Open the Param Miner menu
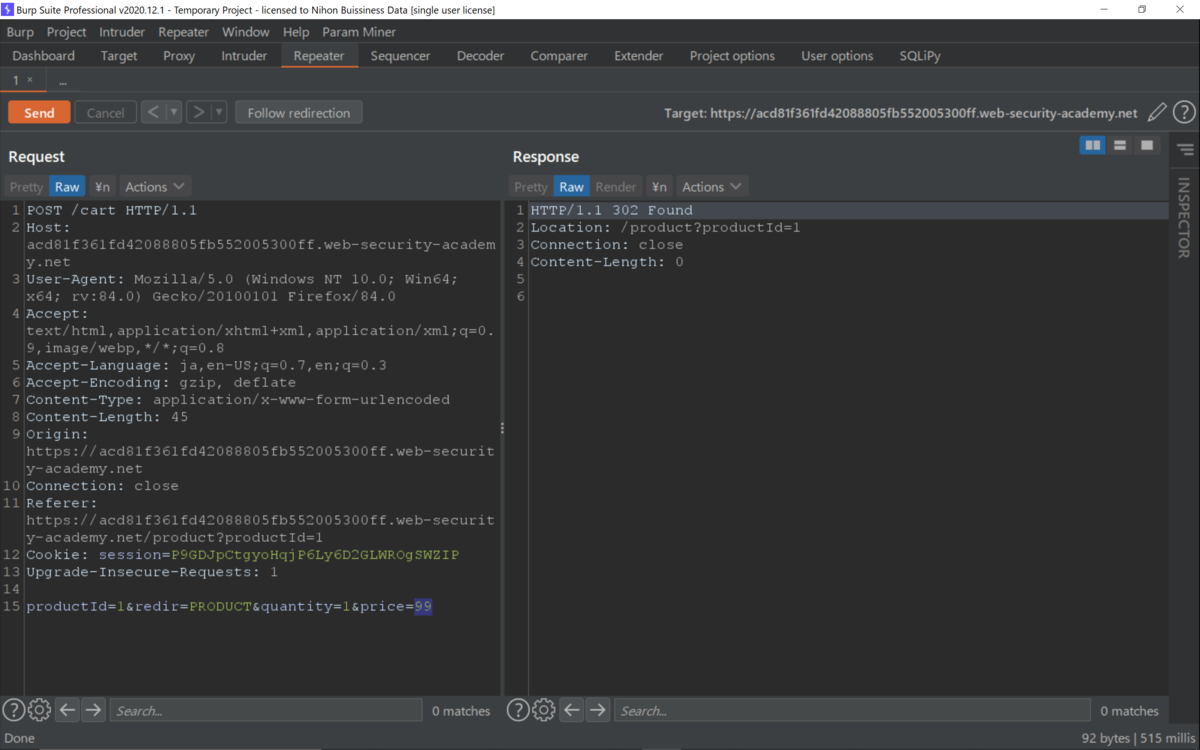1200x750 pixels. click(359, 32)
